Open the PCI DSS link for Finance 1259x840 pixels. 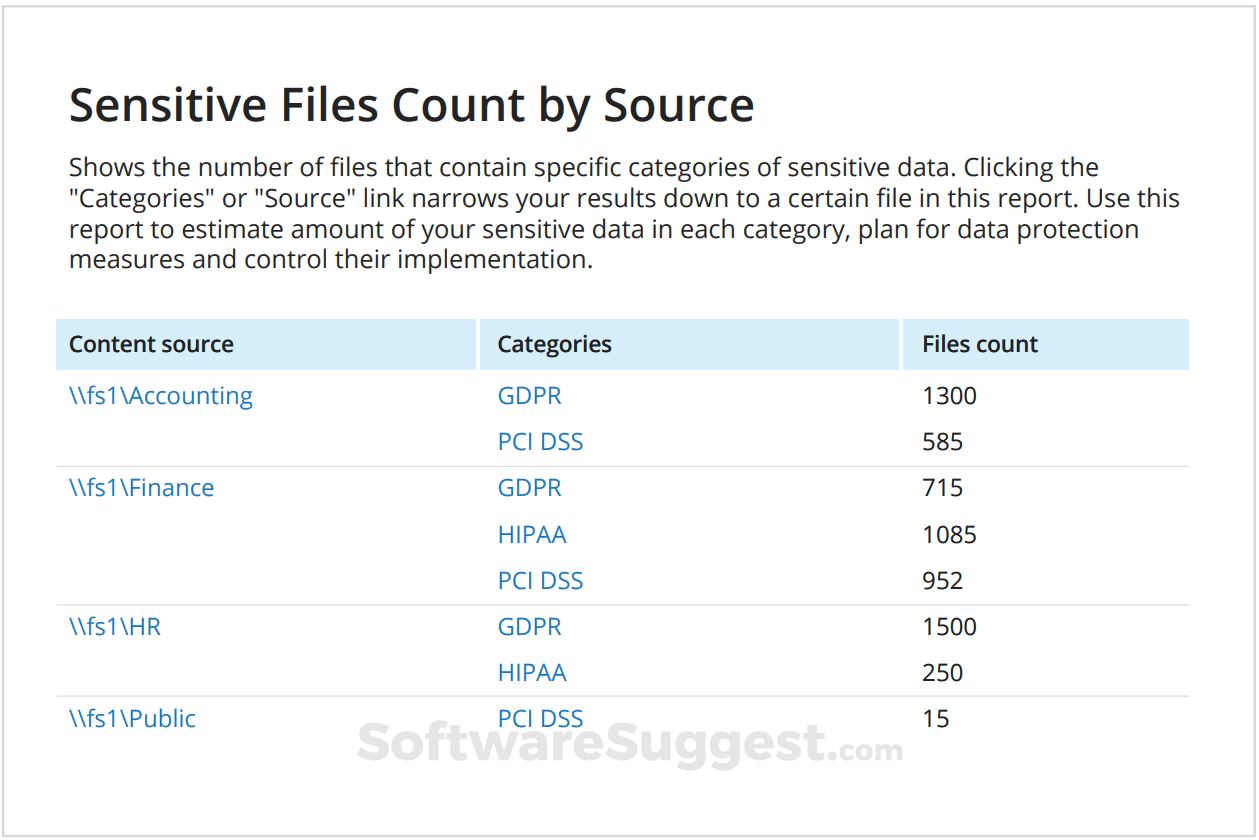(540, 581)
